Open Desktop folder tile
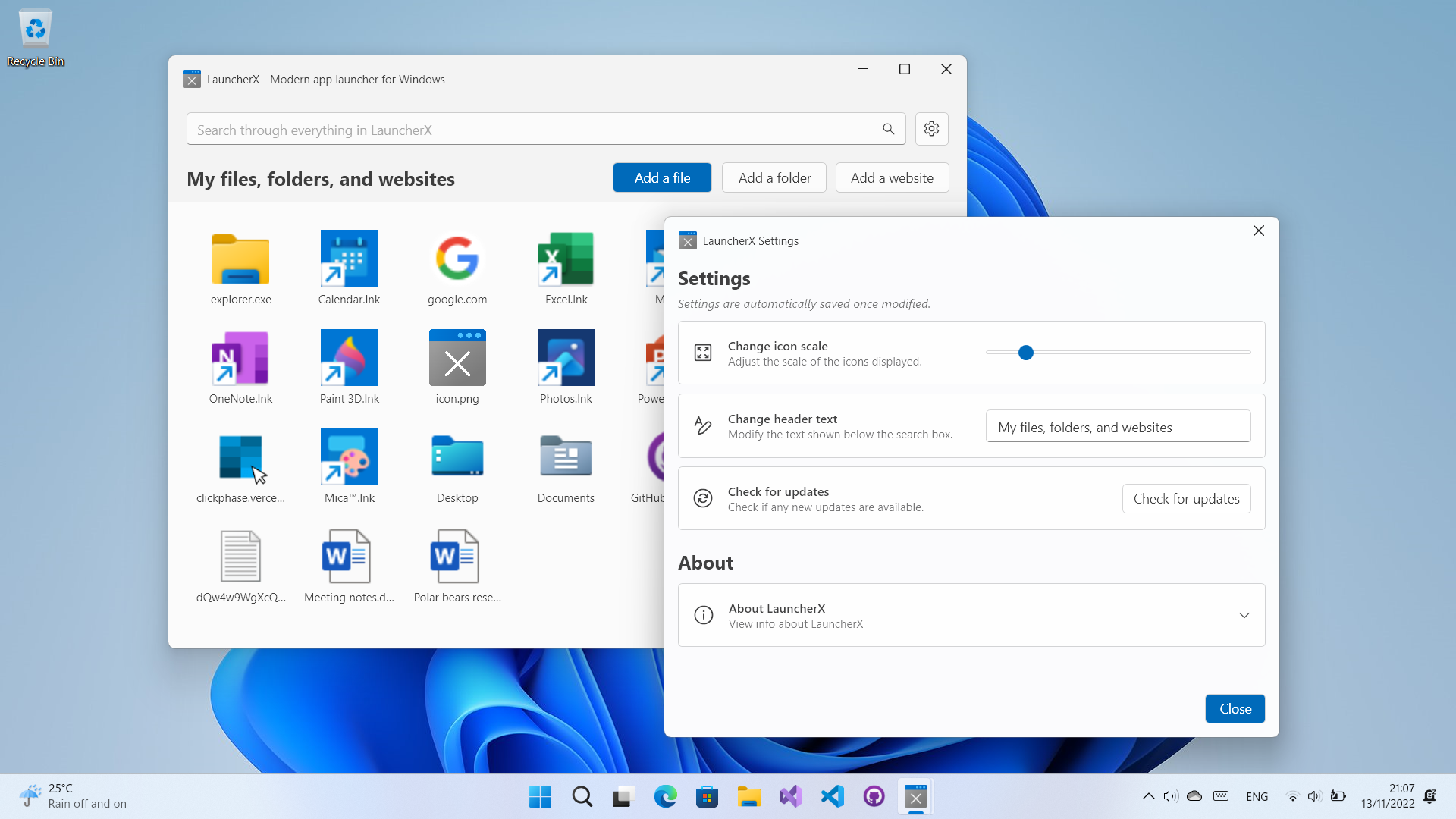The width and height of the screenshot is (1456, 819). (x=457, y=467)
